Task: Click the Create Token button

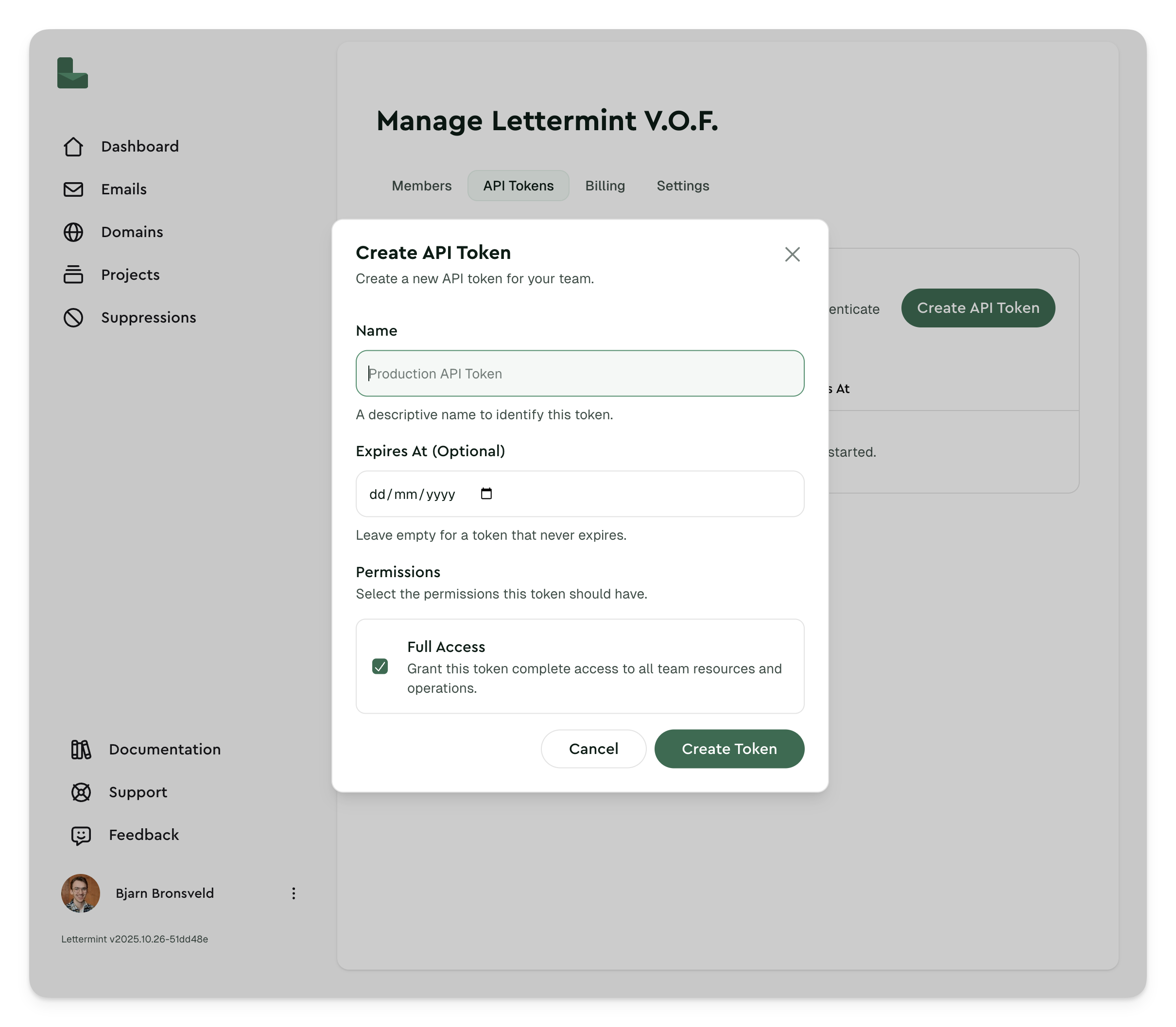Action: click(x=729, y=749)
